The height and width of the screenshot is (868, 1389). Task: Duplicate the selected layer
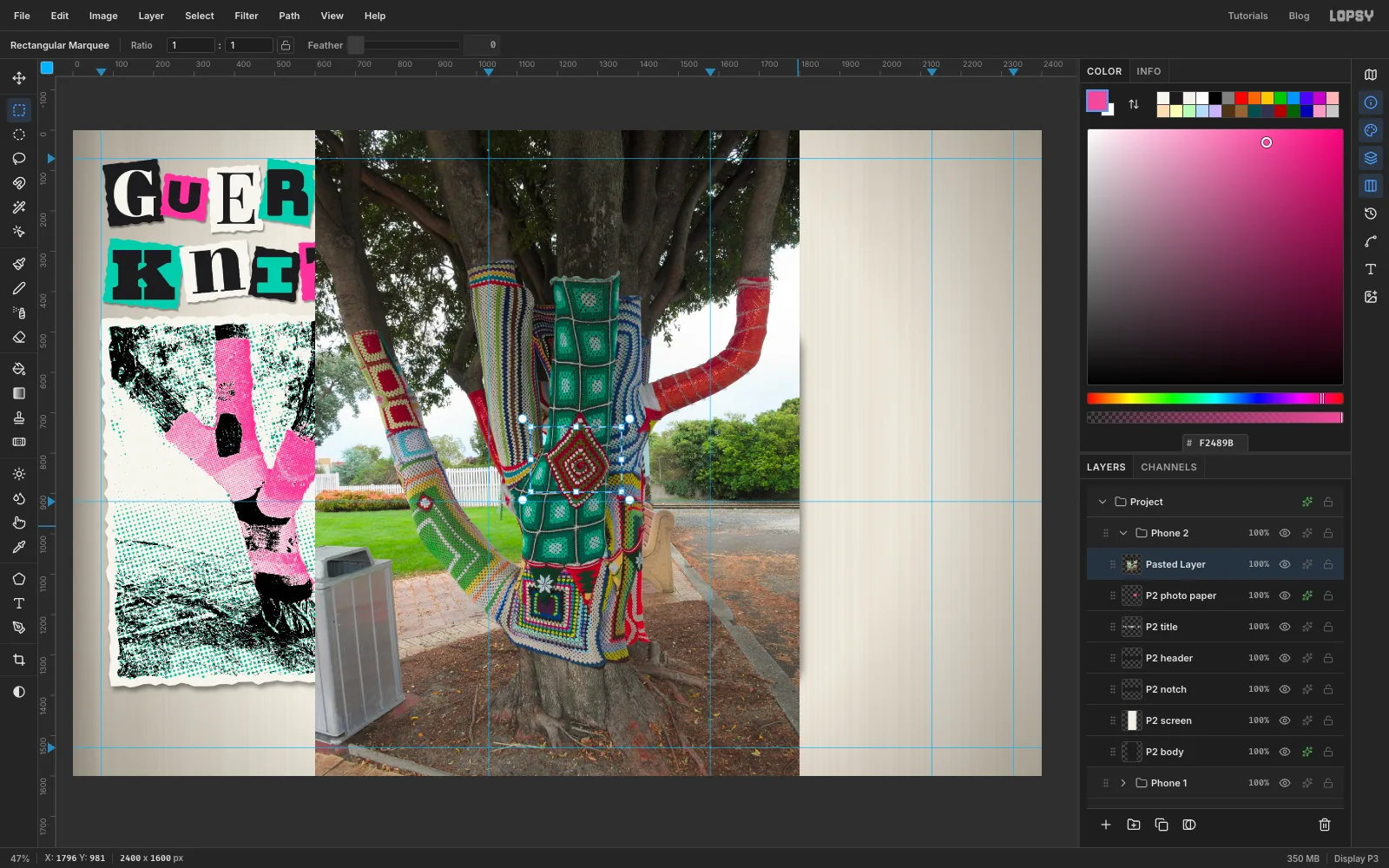tap(1162, 825)
